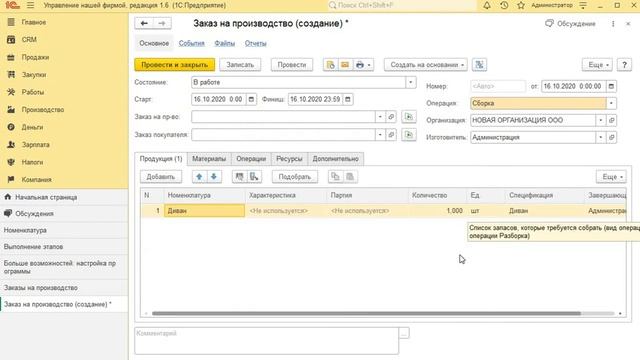
Task: Click Подобрать button
Action: tap(295, 177)
